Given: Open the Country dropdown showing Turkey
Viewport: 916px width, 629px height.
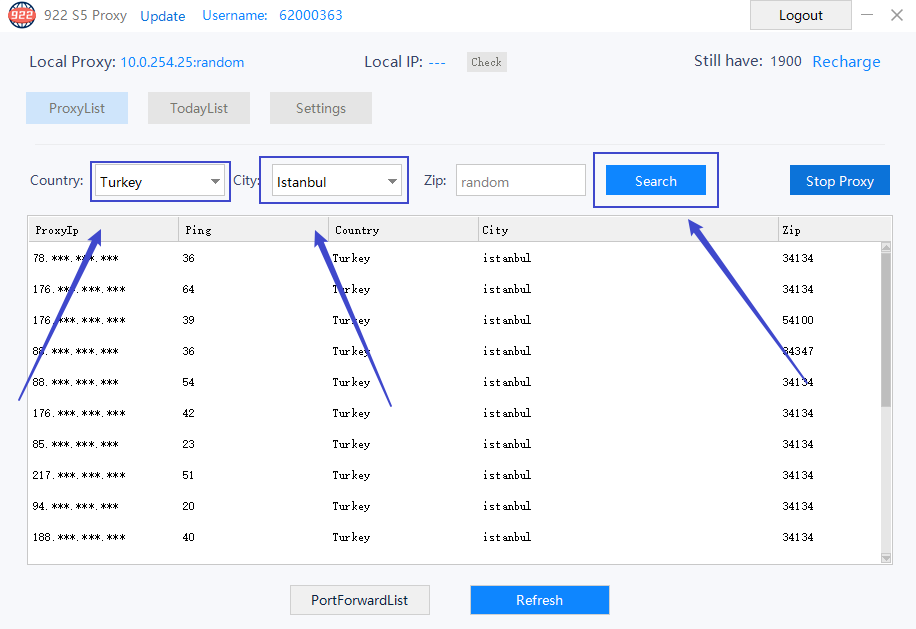Looking at the screenshot, I should (x=160, y=182).
